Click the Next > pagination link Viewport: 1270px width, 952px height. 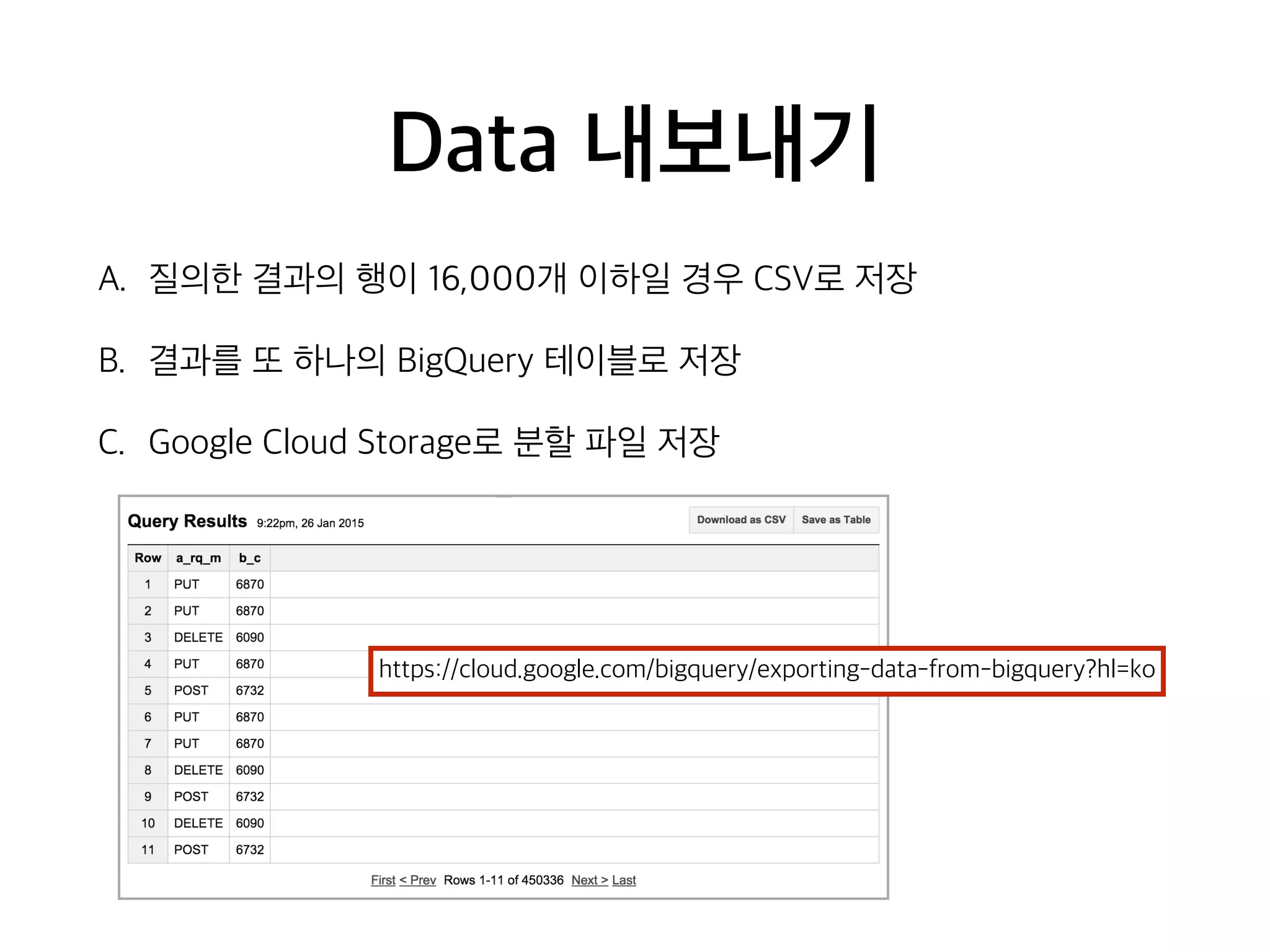pos(590,880)
